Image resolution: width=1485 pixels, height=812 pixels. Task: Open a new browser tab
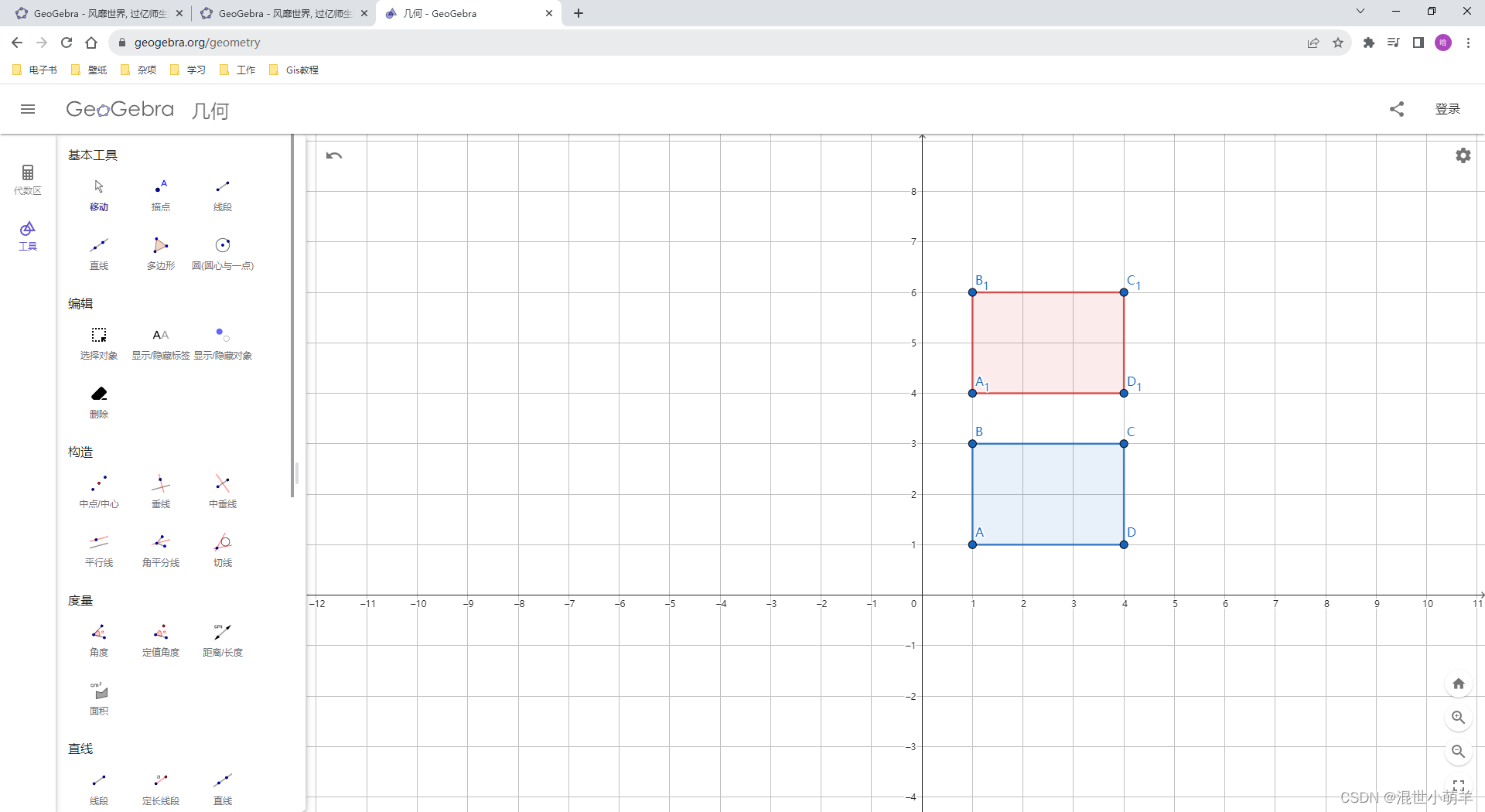click(x=579, y=13)
